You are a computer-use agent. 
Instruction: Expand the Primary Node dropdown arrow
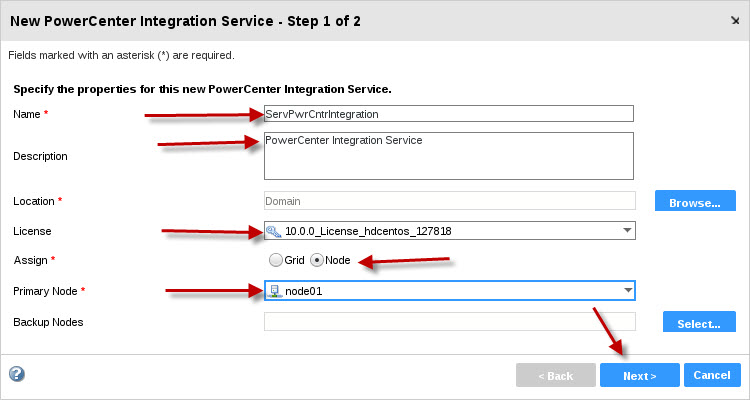click(628, 290)
